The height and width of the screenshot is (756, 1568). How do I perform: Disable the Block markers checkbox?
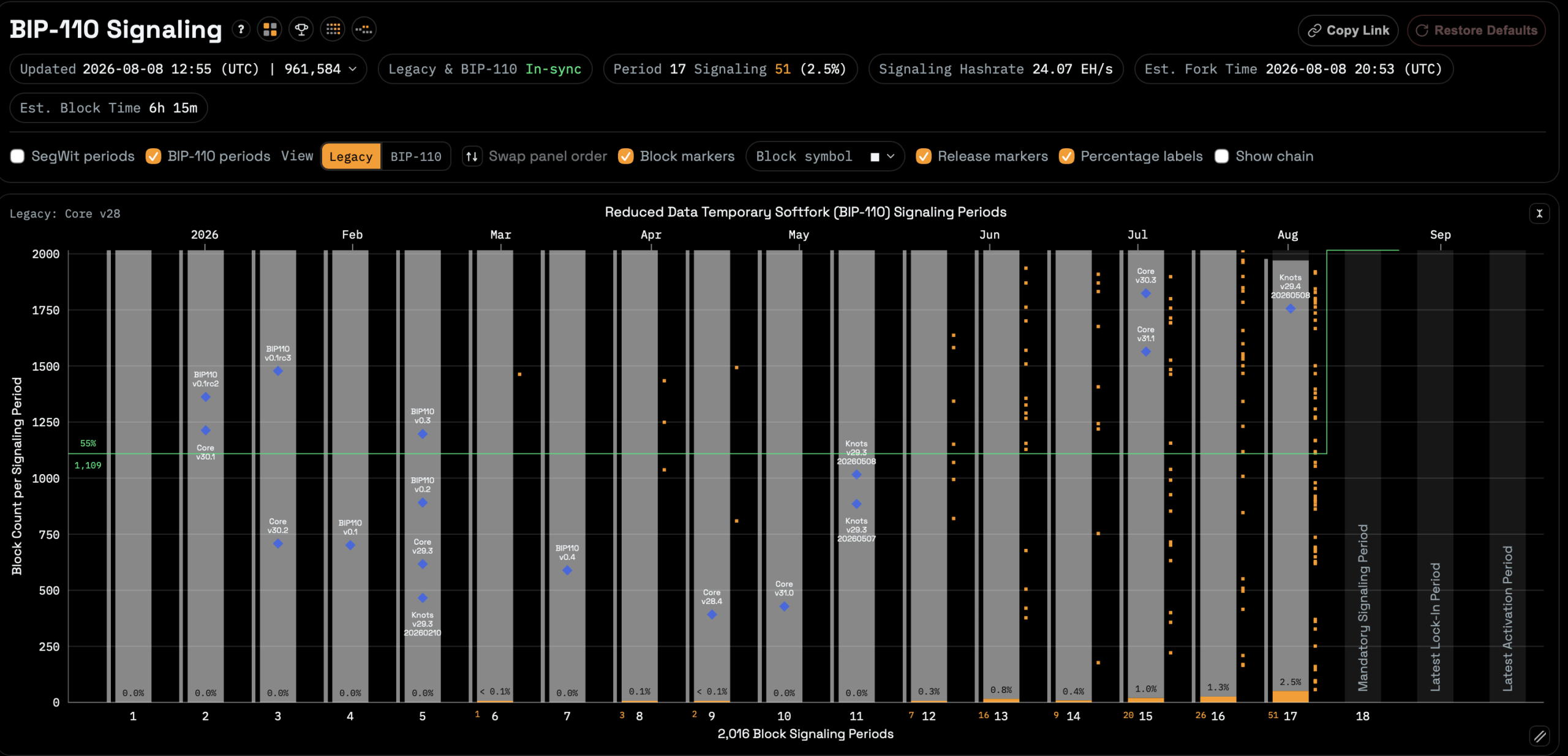pyautogui.click(x=625, y=156)
